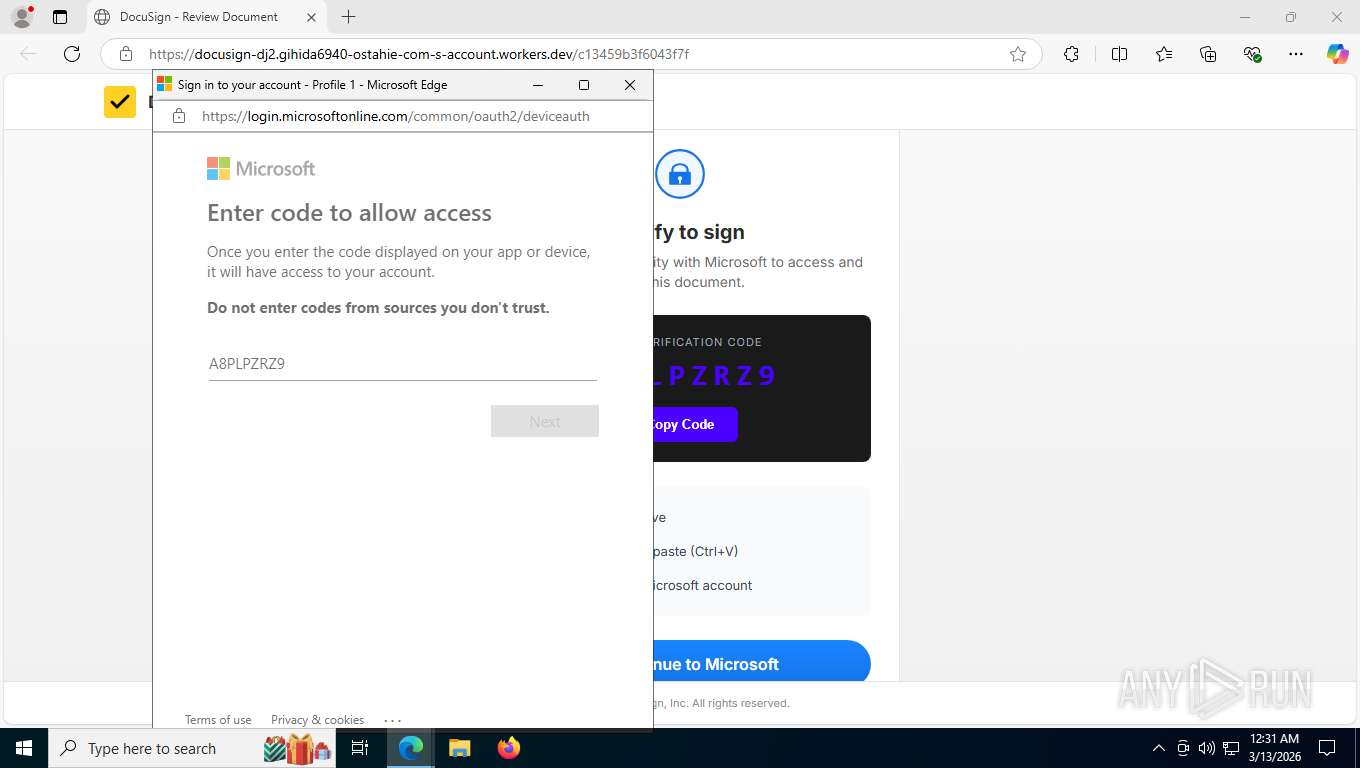Viewport: 1360px width, 768px height.
Task: Open Edge settings and more menu
Action: (x=1296, y=54)
